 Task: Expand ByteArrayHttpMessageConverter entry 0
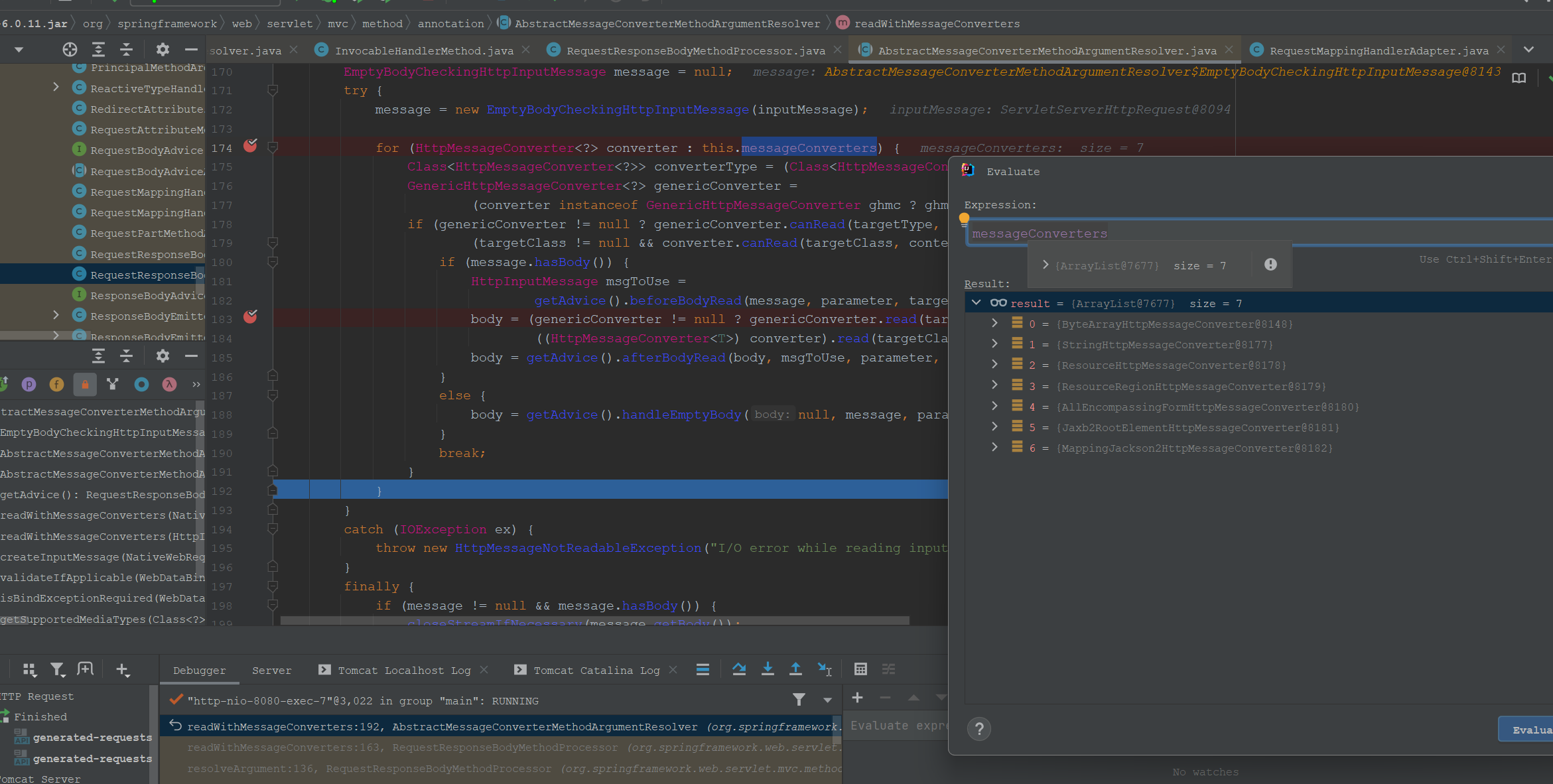click(x=994, y=324)
